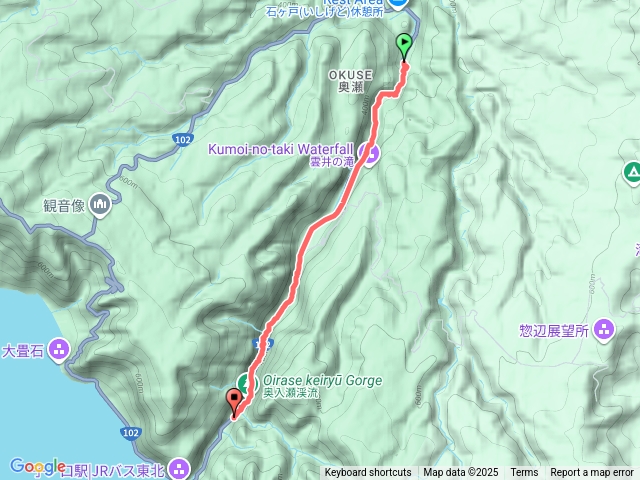Screen dimensions: 640x480
Task: Click the JRバス東北 station pin
Action: coord(180,467)
